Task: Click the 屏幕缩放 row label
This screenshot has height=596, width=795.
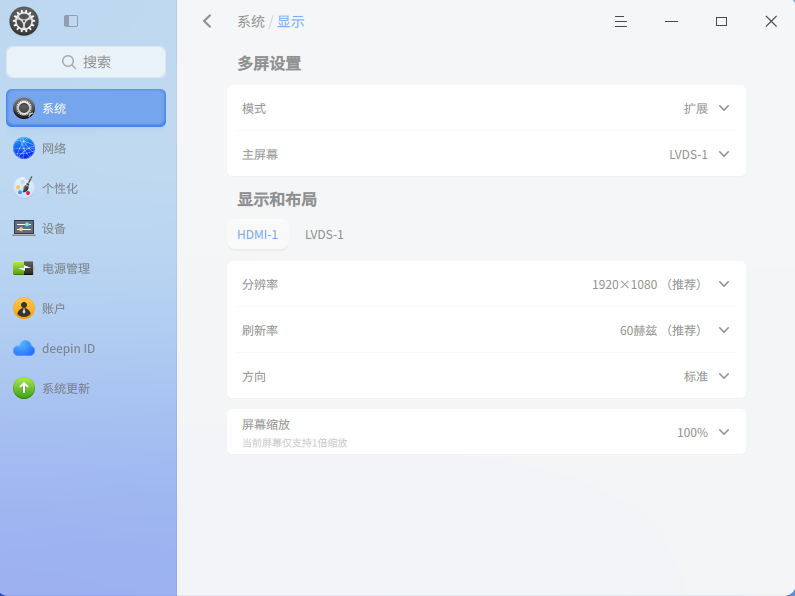Action: (266, 424)
